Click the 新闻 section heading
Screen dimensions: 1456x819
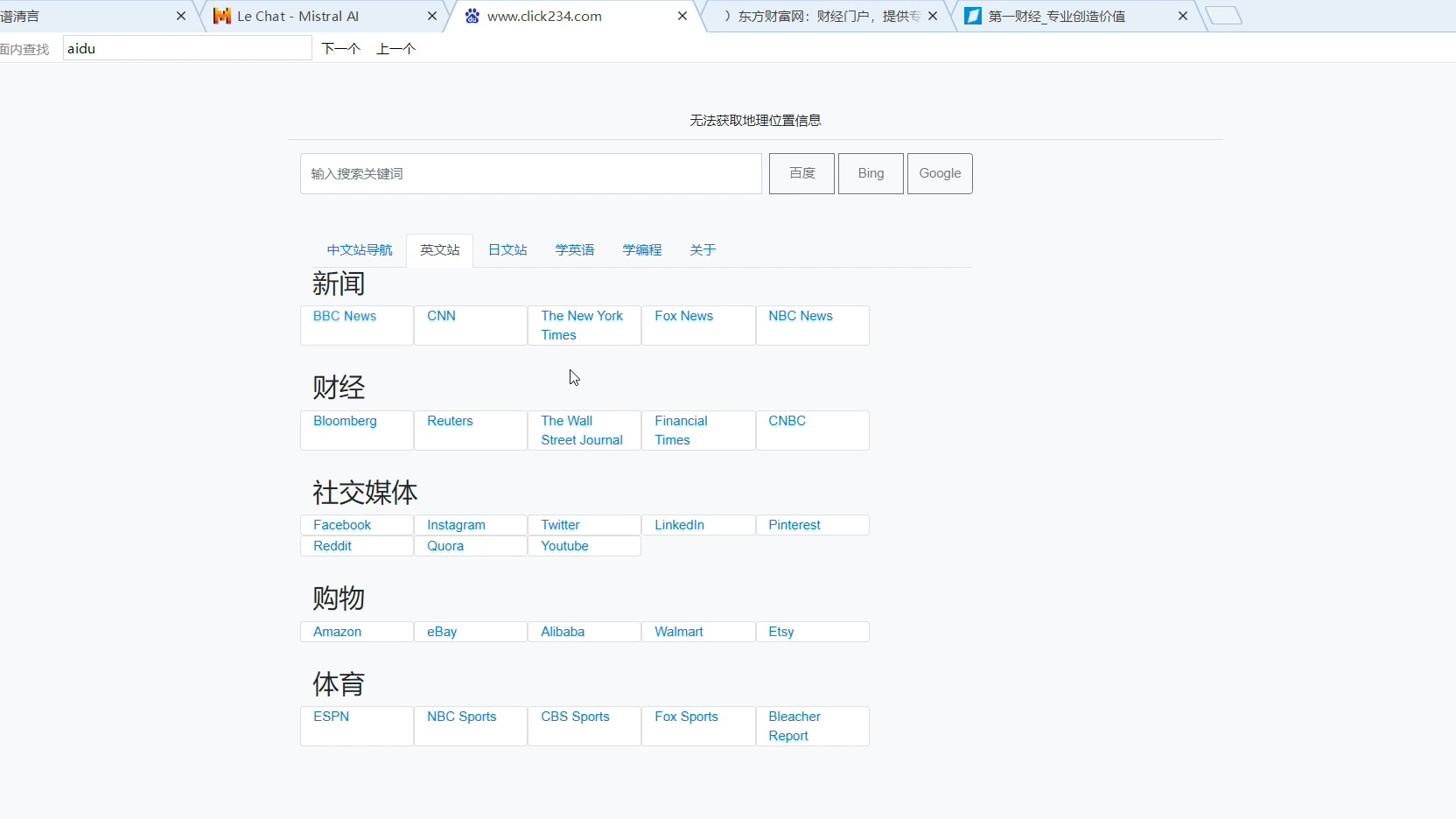(x=339, y=283)
